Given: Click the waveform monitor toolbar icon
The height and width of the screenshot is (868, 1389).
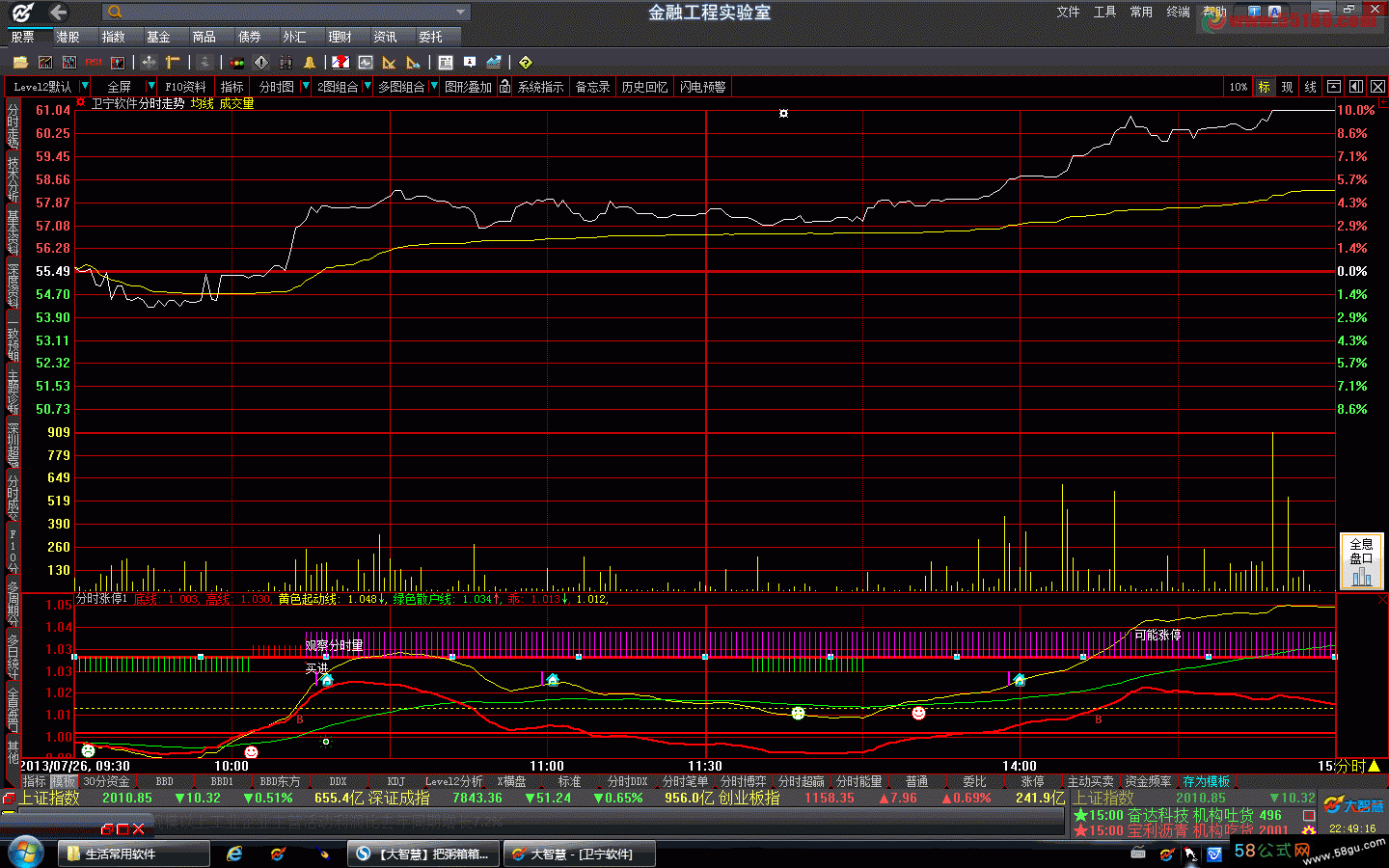Looking at the screenshot, I should pyautogui.click(x=365, y=62).
